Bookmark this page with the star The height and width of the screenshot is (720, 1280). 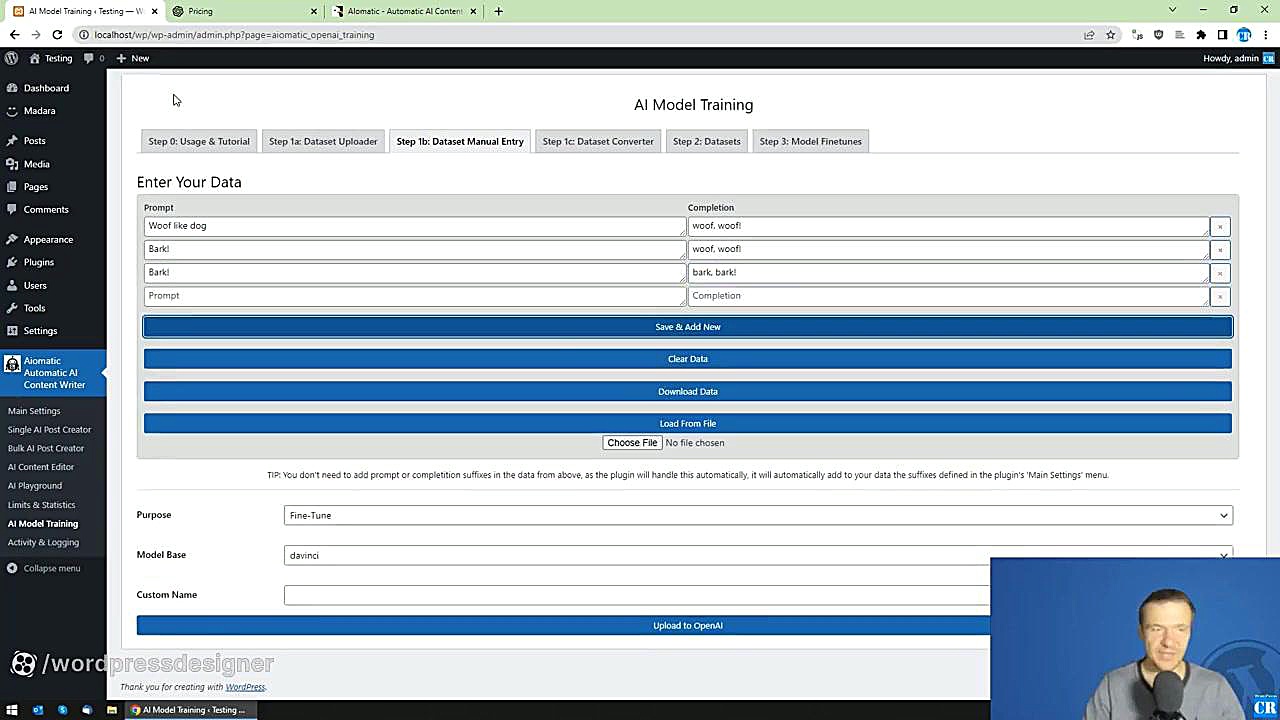click(x=1110, y=34)
